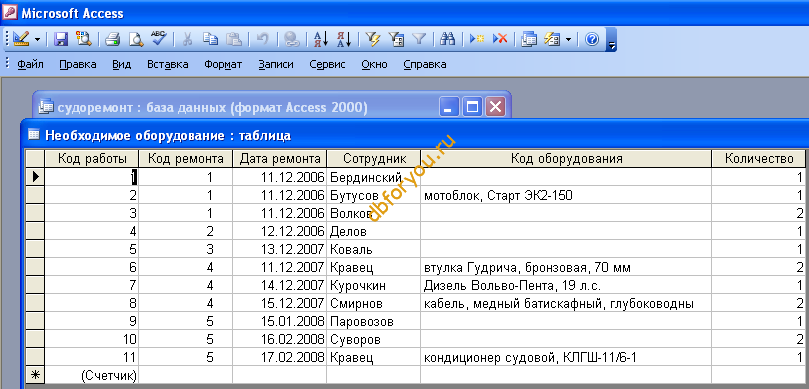
Task: Switch to Design view via the View icon
Action: pyautogui.click(x=21, y=39)
